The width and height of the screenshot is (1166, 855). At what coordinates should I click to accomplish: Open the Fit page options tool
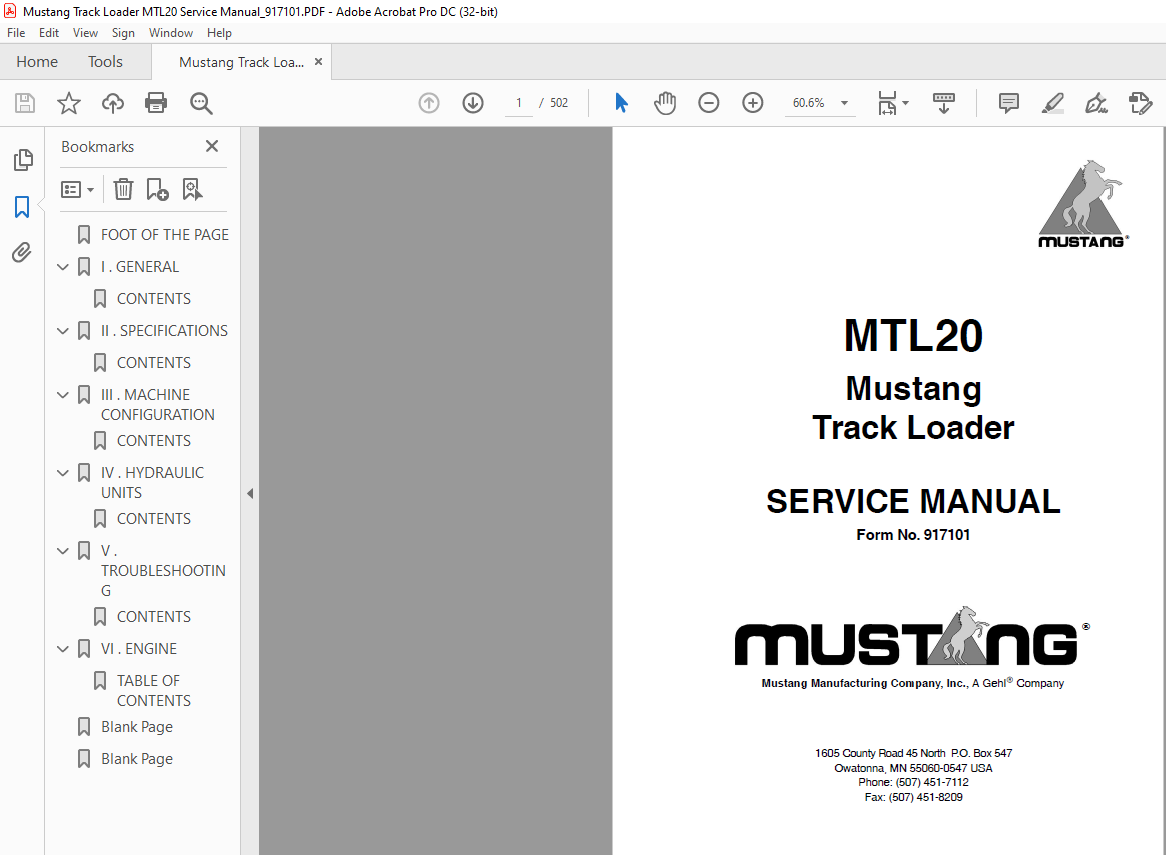(887, 103)
